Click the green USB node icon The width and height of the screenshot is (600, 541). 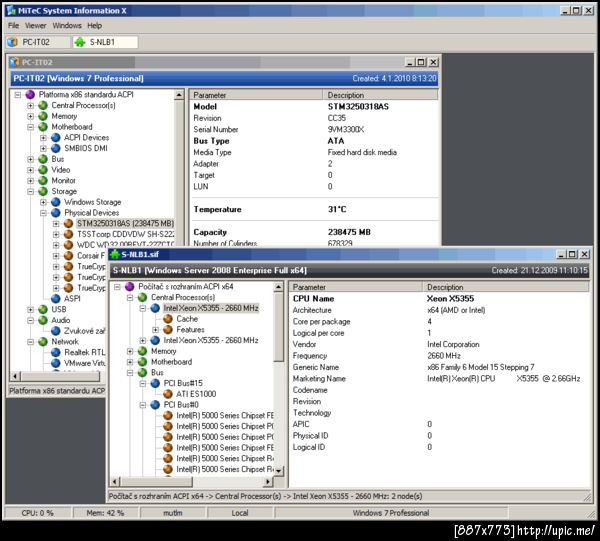43,309
